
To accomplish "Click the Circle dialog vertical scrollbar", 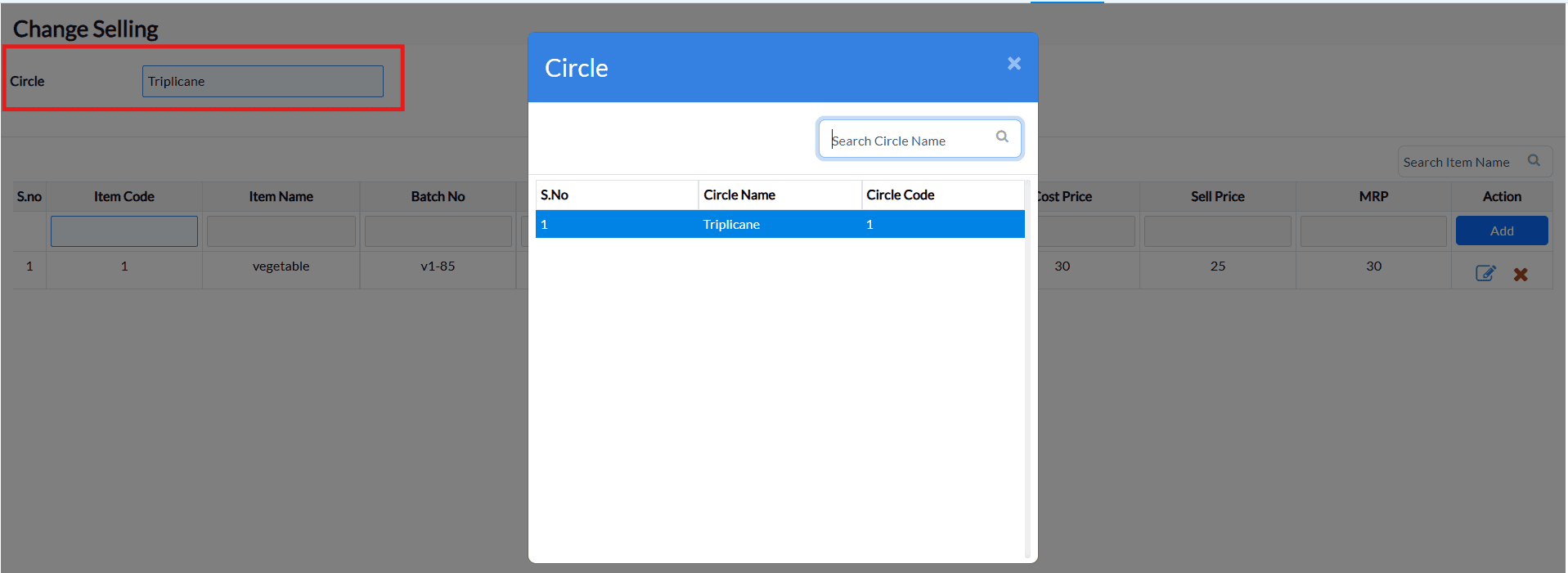I will [x=1027, y=368].
